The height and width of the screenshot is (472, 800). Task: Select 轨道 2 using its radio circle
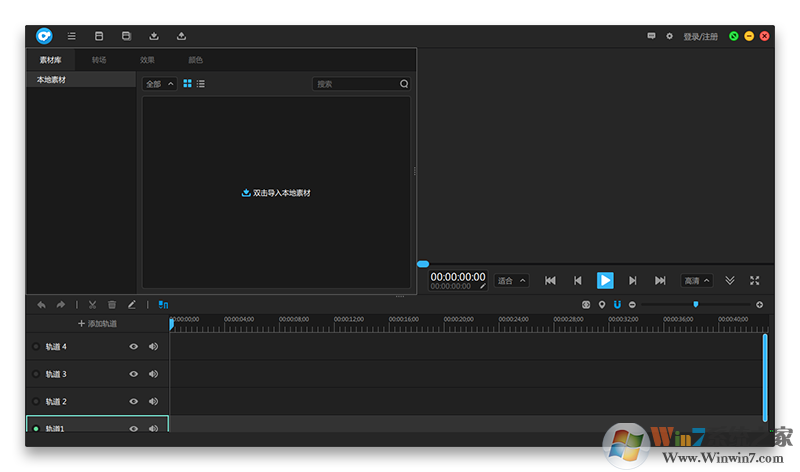[36, 401]
